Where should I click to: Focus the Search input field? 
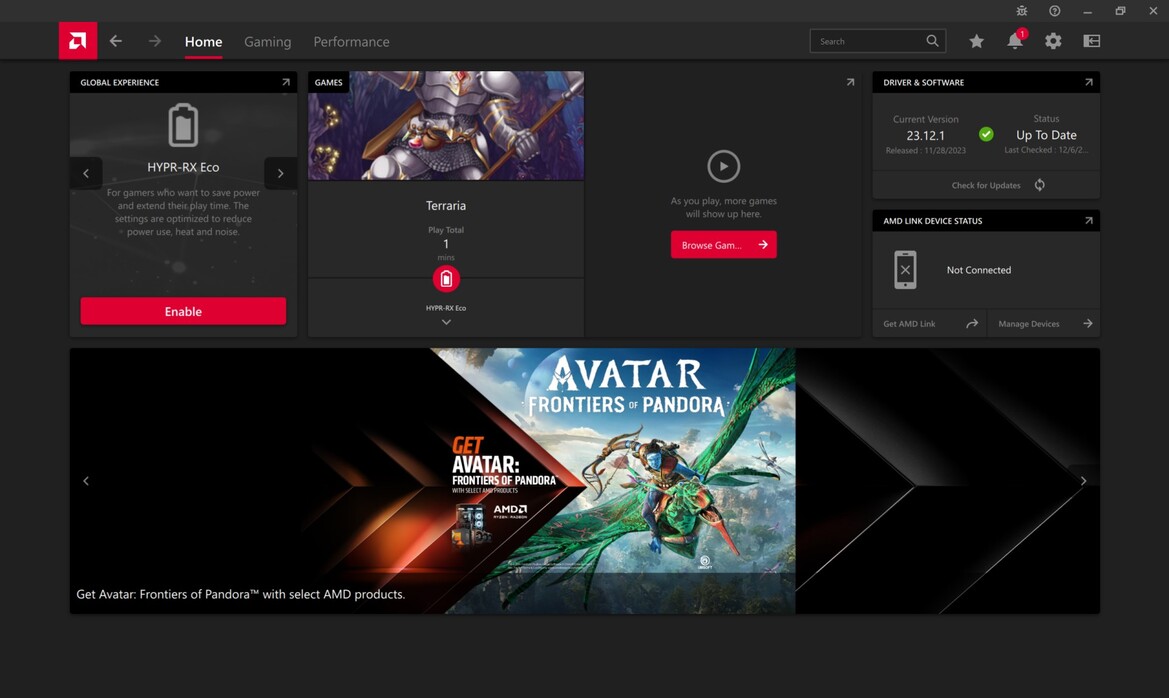click(877, 41)
